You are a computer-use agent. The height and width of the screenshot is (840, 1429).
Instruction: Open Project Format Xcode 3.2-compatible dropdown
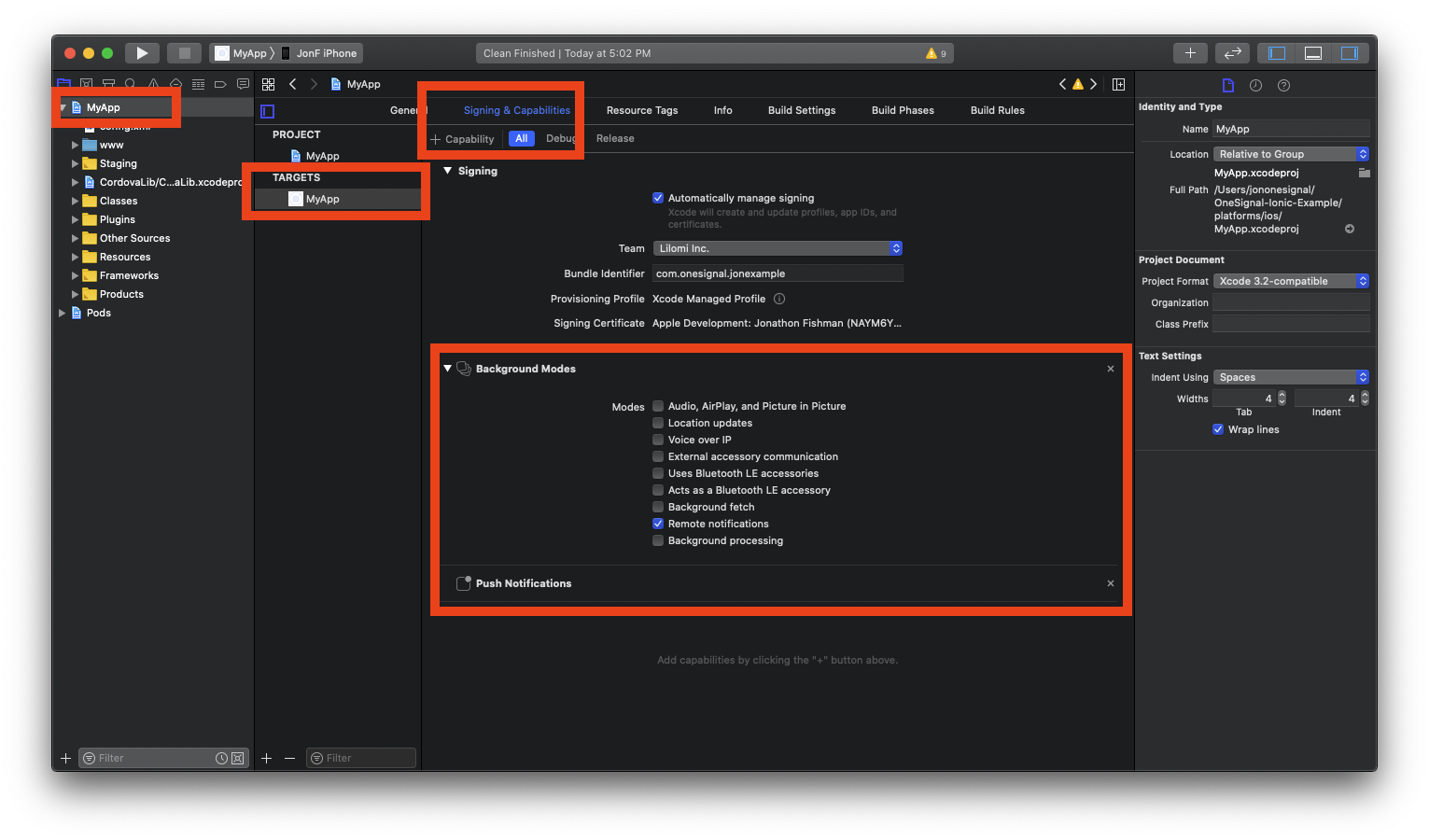[1291, 281]
